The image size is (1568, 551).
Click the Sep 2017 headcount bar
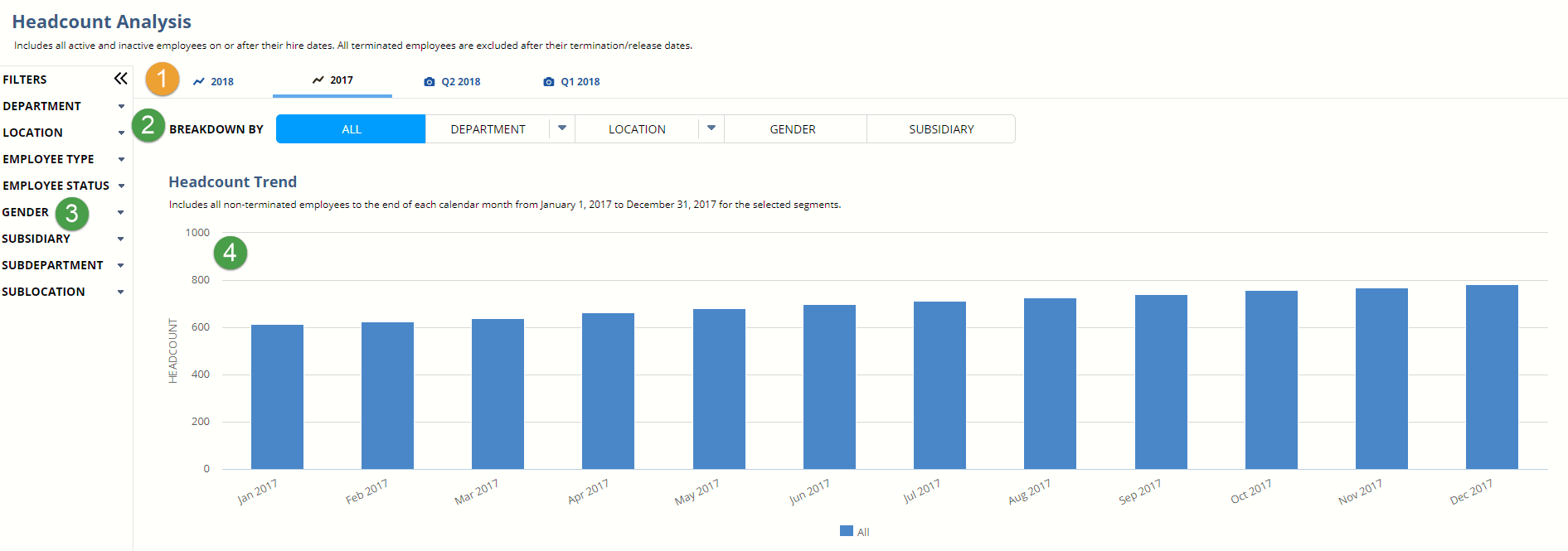[1161, 382]
